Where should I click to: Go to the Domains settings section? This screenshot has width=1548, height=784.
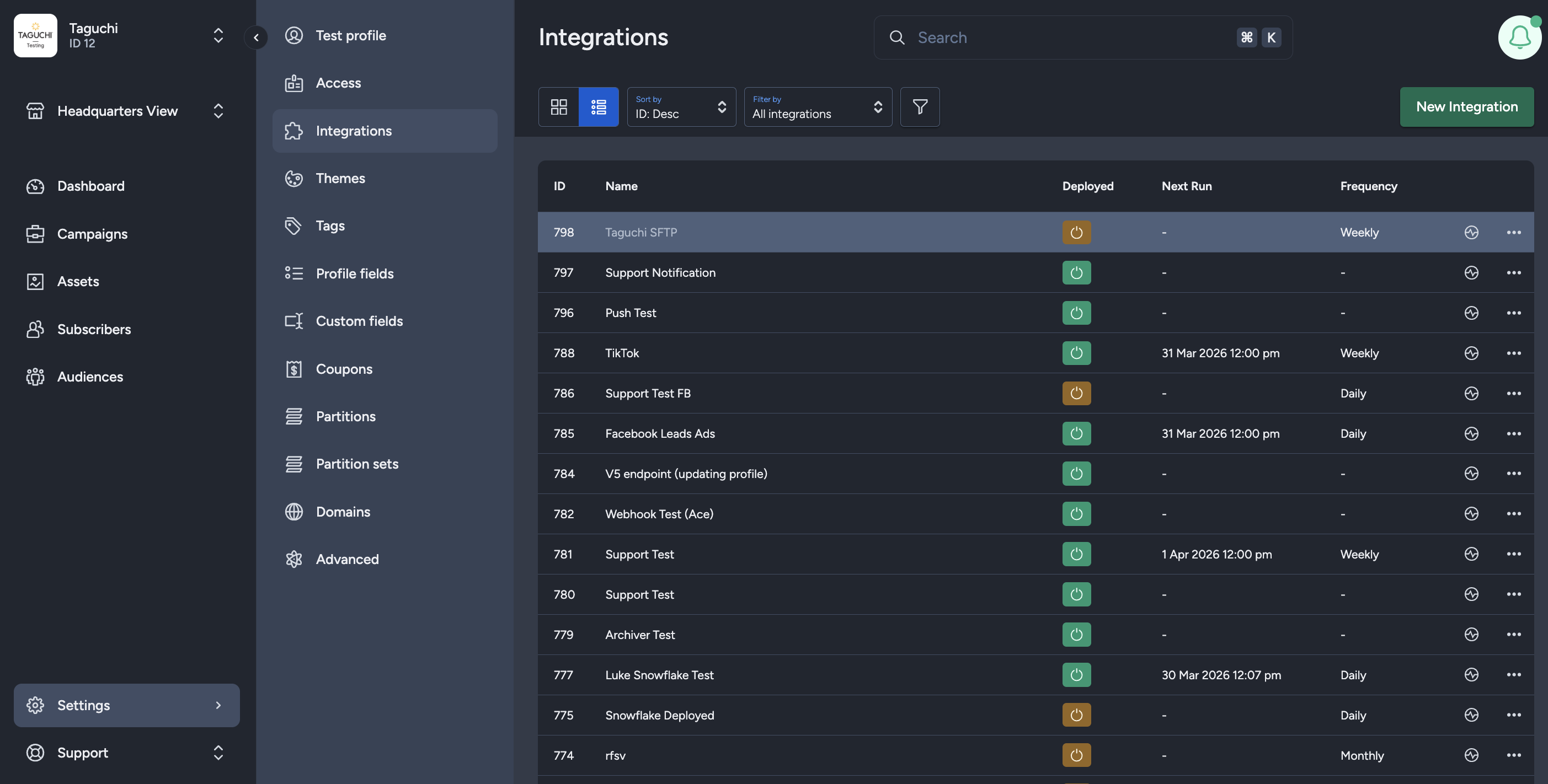343,511
